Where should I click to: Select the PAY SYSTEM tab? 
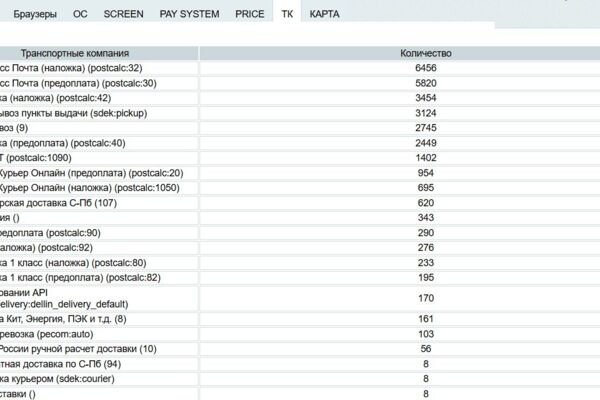coord(189,14)
